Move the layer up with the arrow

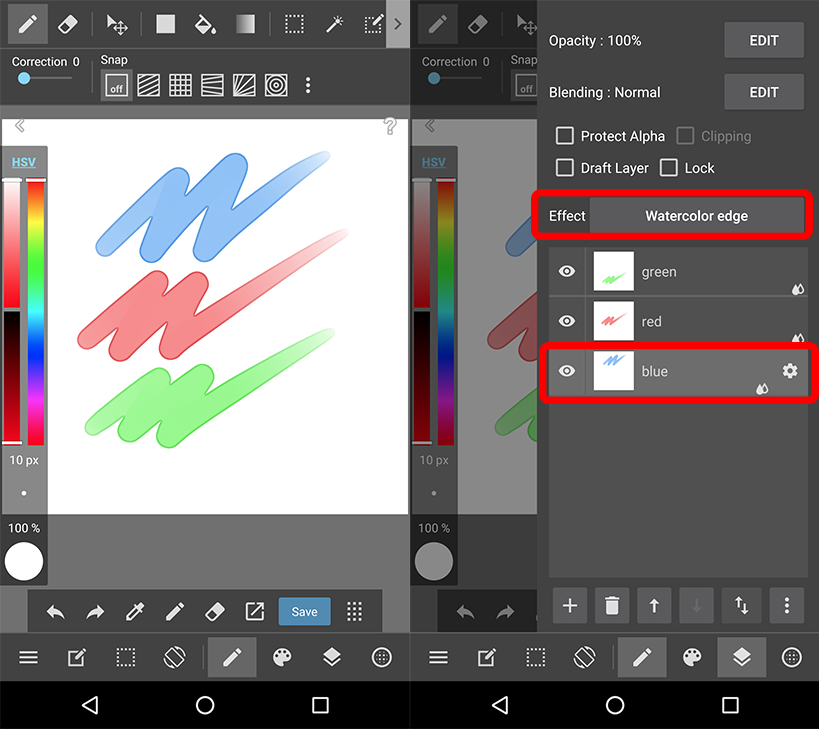tap(654, 606)
